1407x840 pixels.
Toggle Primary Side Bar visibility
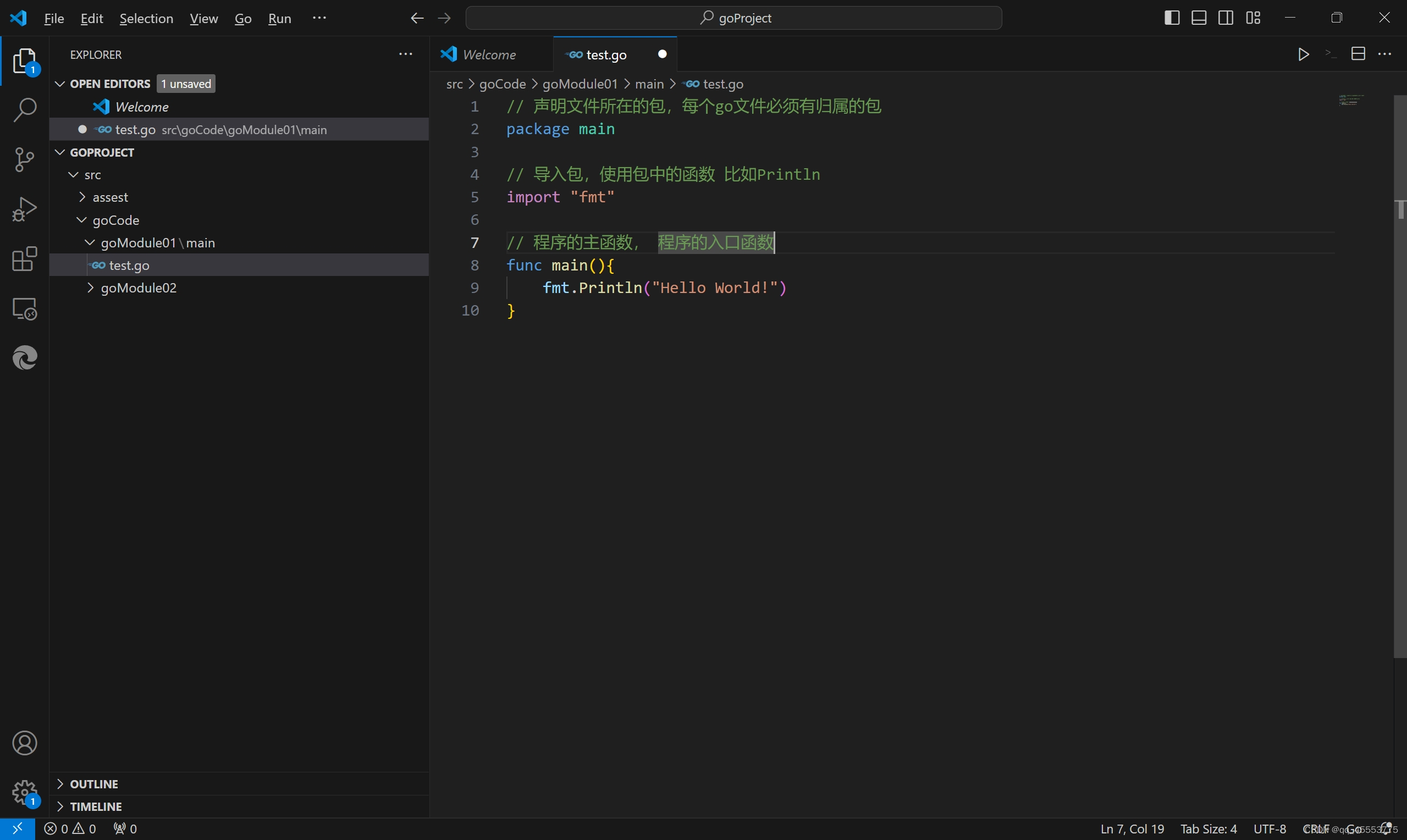[x=1172, y=18]
